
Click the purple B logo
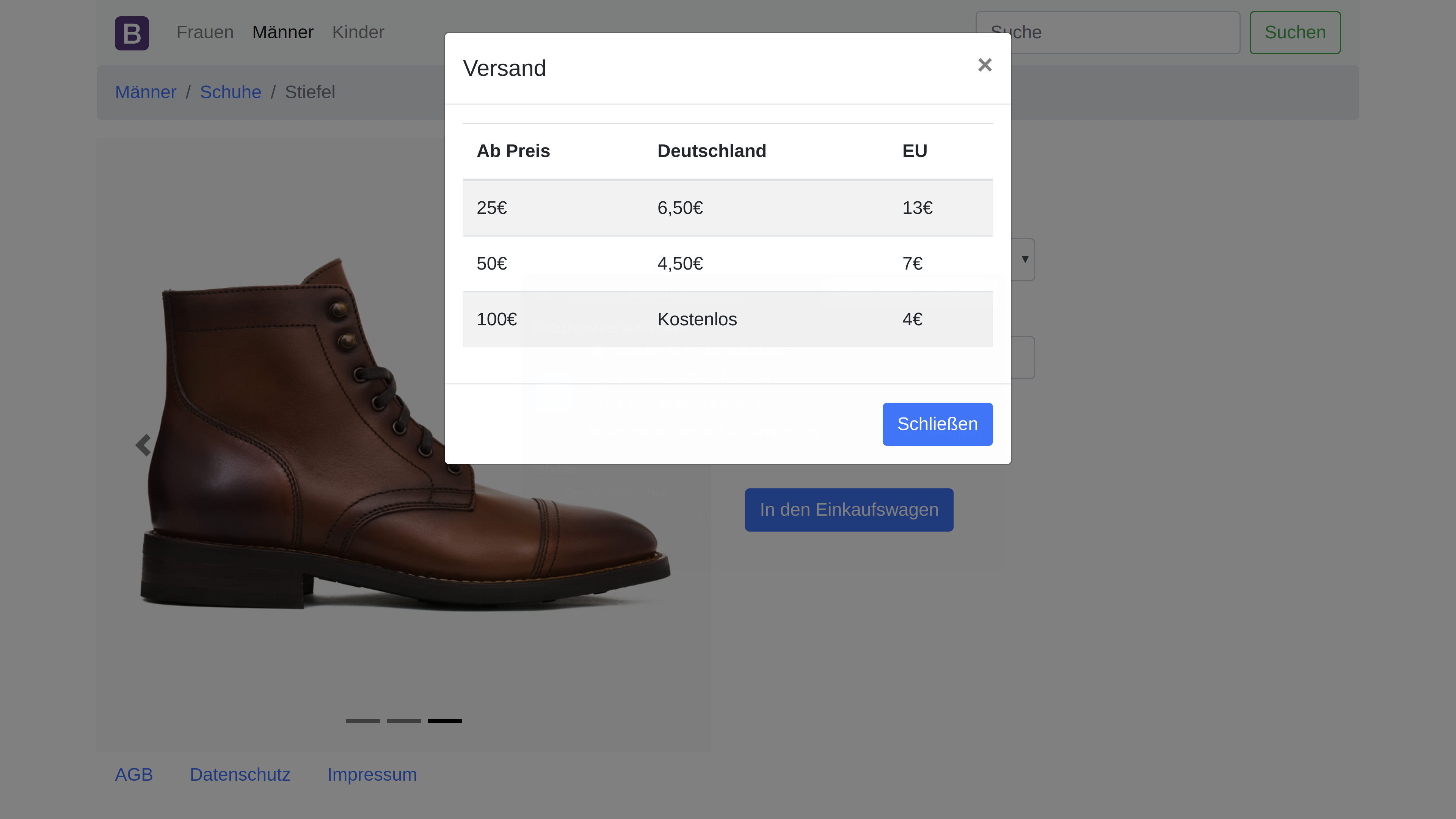point(132,33)
